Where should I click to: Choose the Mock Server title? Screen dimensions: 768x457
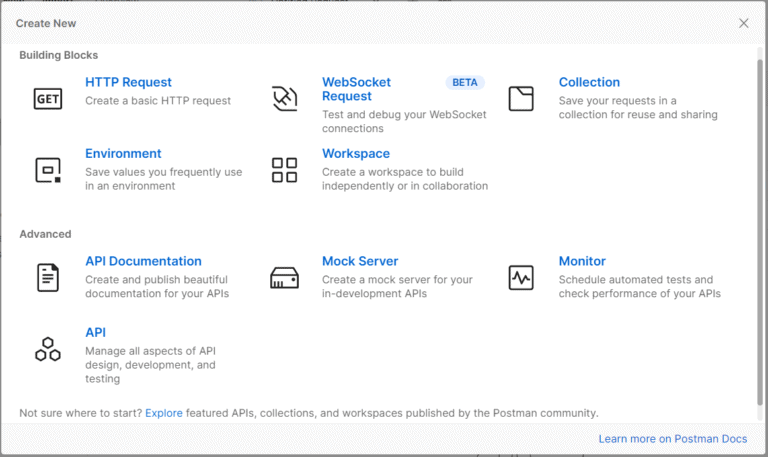360,262
